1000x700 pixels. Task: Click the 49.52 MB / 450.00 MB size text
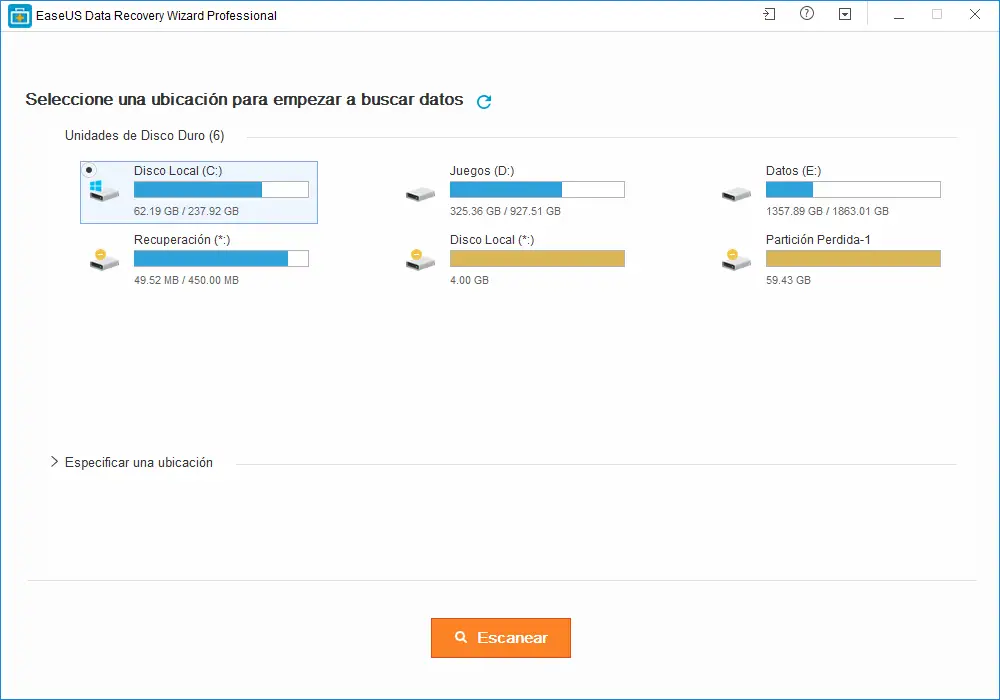pos(186,280)
